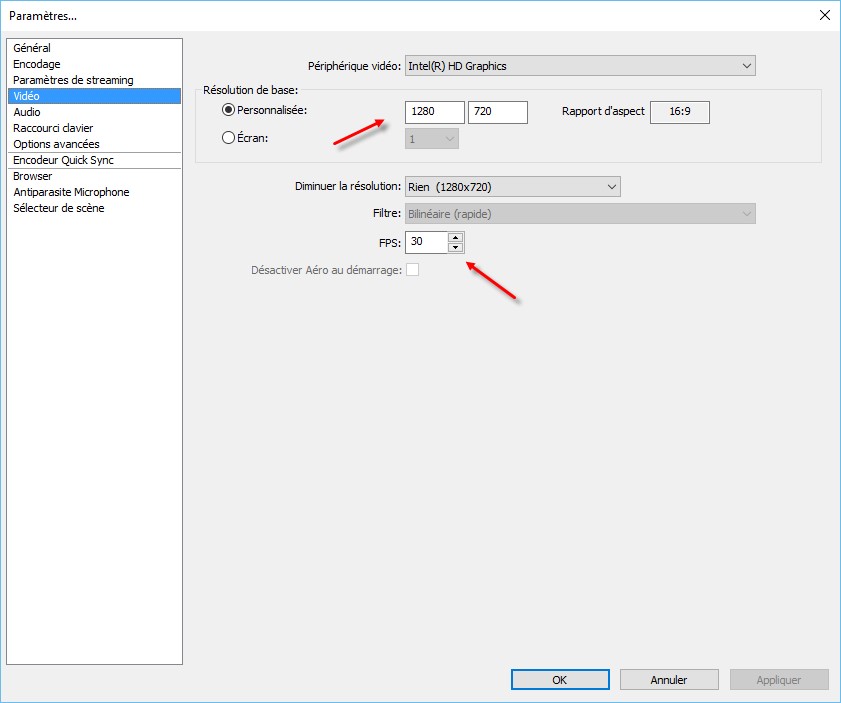Confirm settings with the OK button
Viewport: 841px width, 703px height.
coord(559,680)
